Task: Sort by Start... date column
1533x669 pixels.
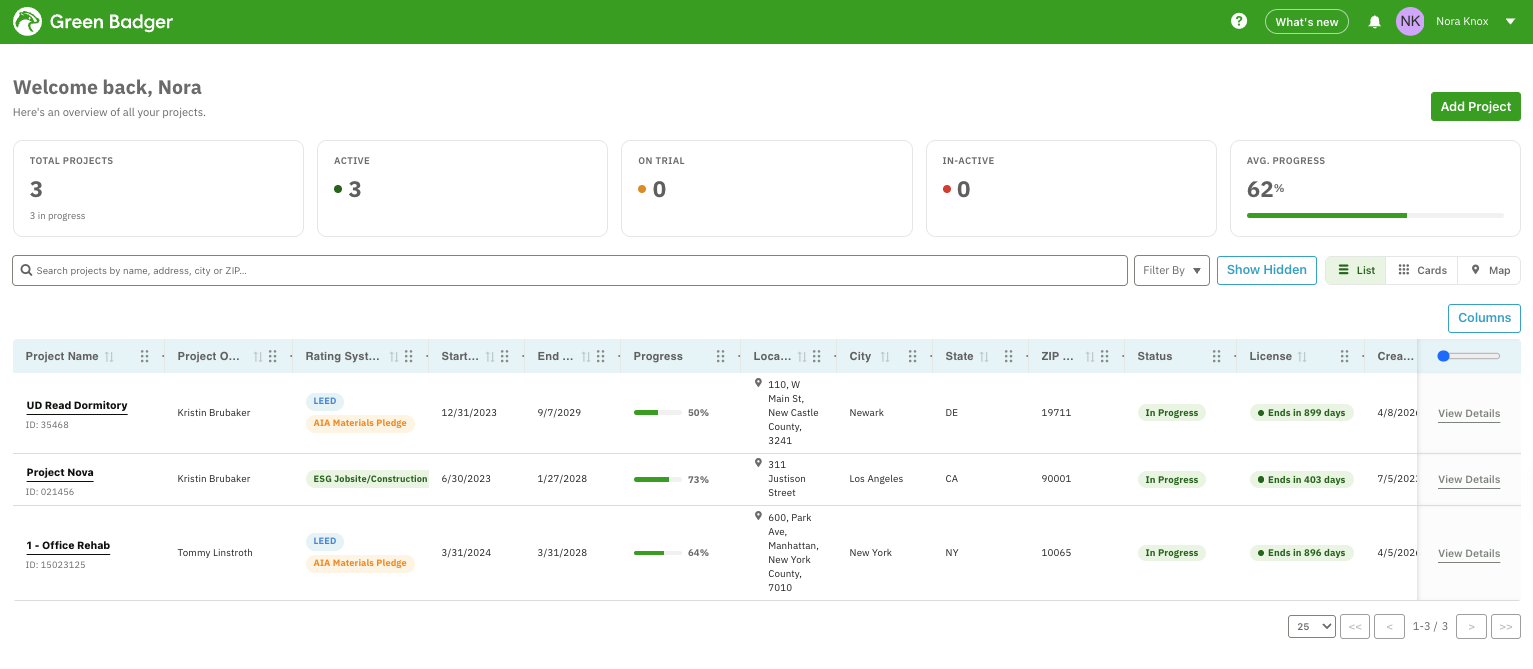Action: tap(490, 356)
